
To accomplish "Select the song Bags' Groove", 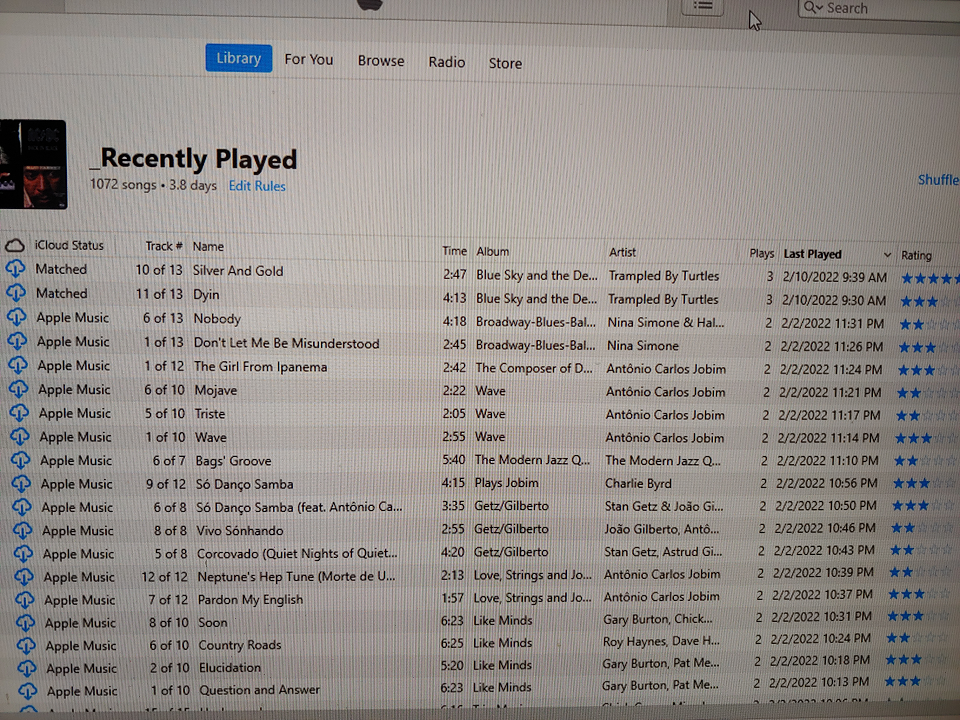I will 233,460.
